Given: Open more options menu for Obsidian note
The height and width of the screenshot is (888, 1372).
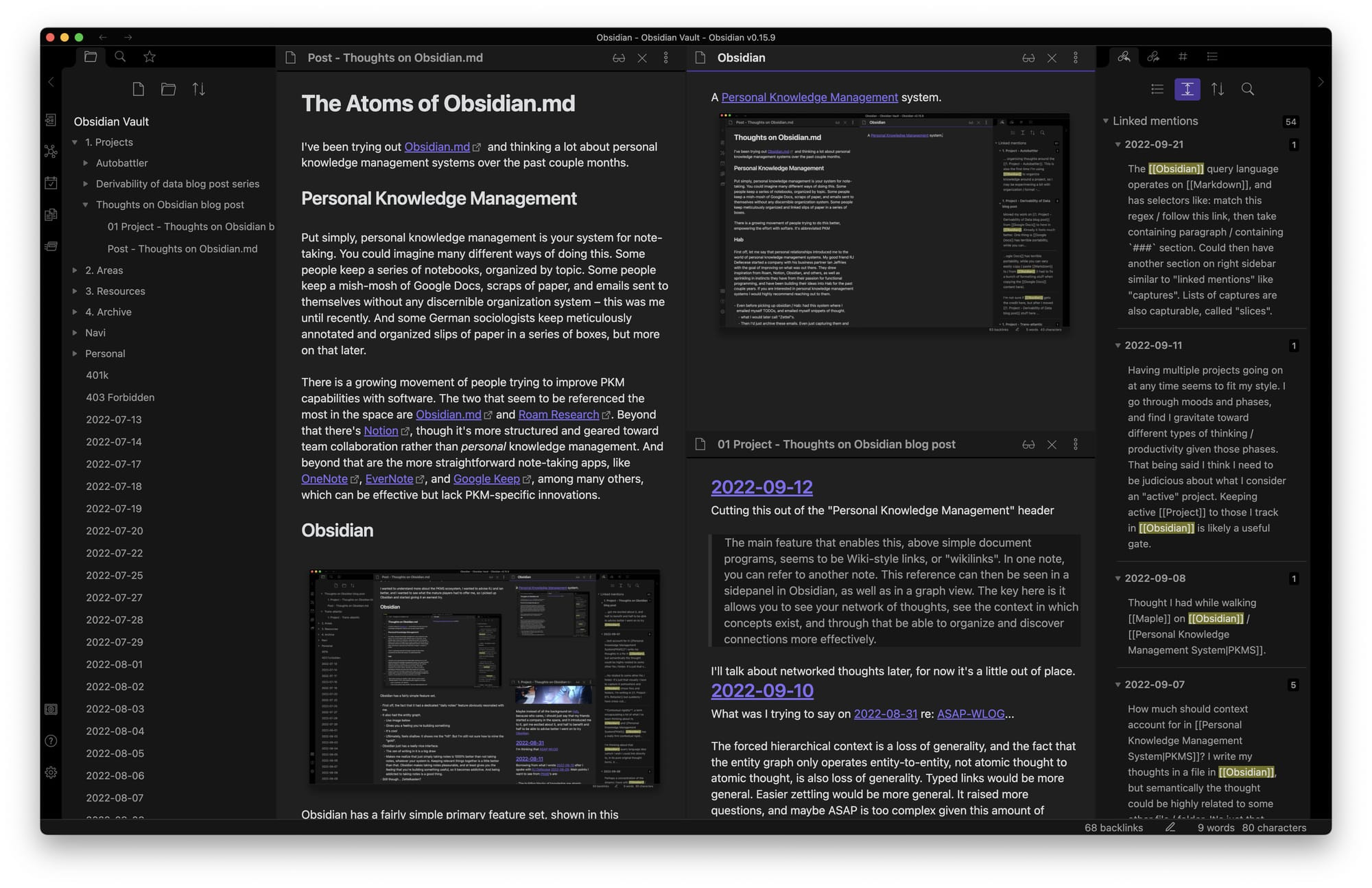Looking at the screenshot, I should pyautogui.click(x=1075, y=58).
